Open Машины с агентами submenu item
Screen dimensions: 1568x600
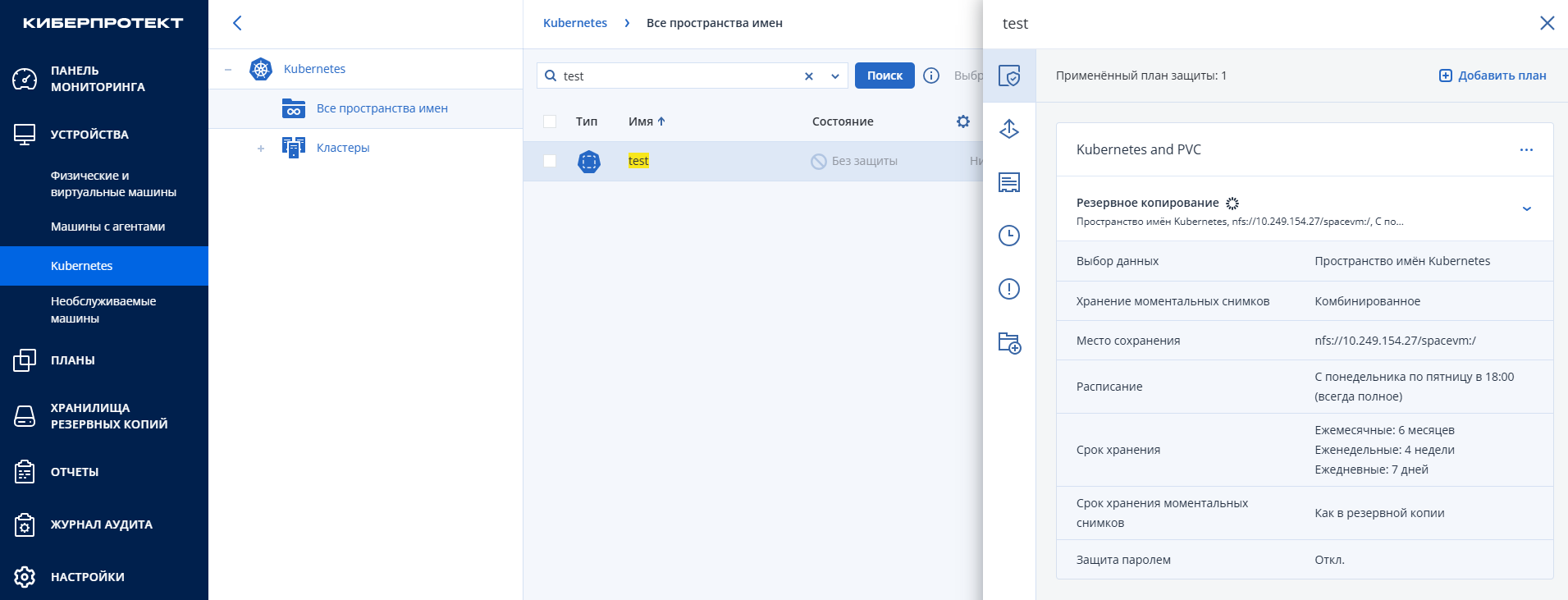click(x=107, y=227)
